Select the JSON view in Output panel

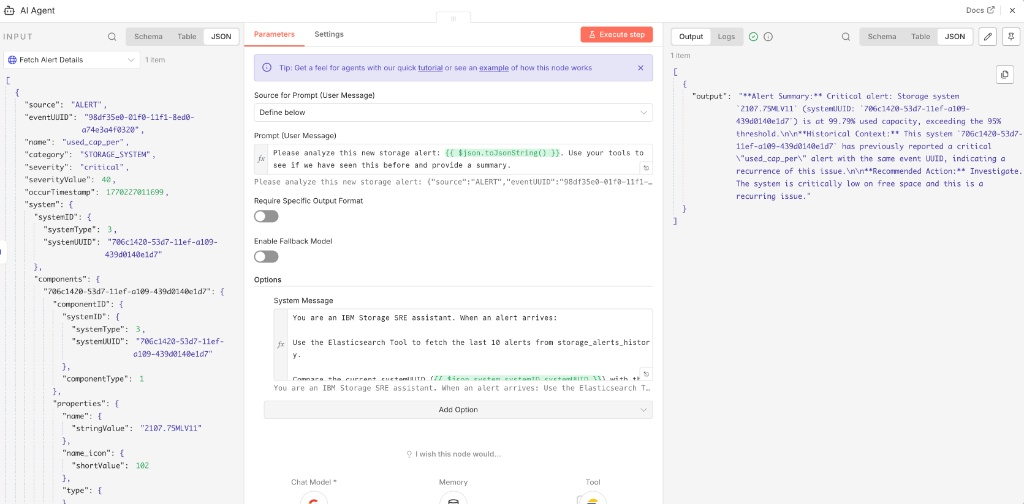[x=955, y=37]
